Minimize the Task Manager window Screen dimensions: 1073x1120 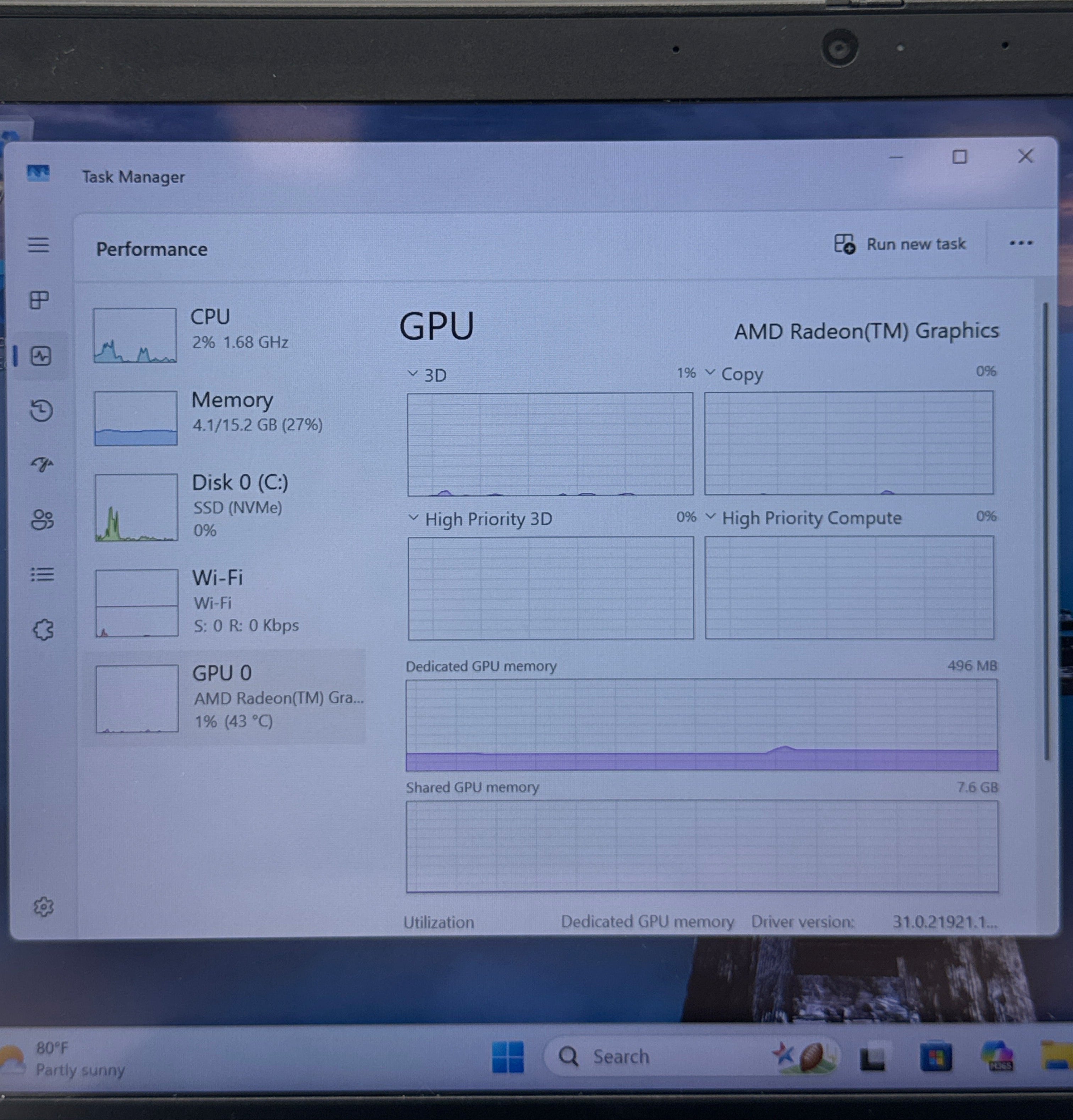point(896,157)
